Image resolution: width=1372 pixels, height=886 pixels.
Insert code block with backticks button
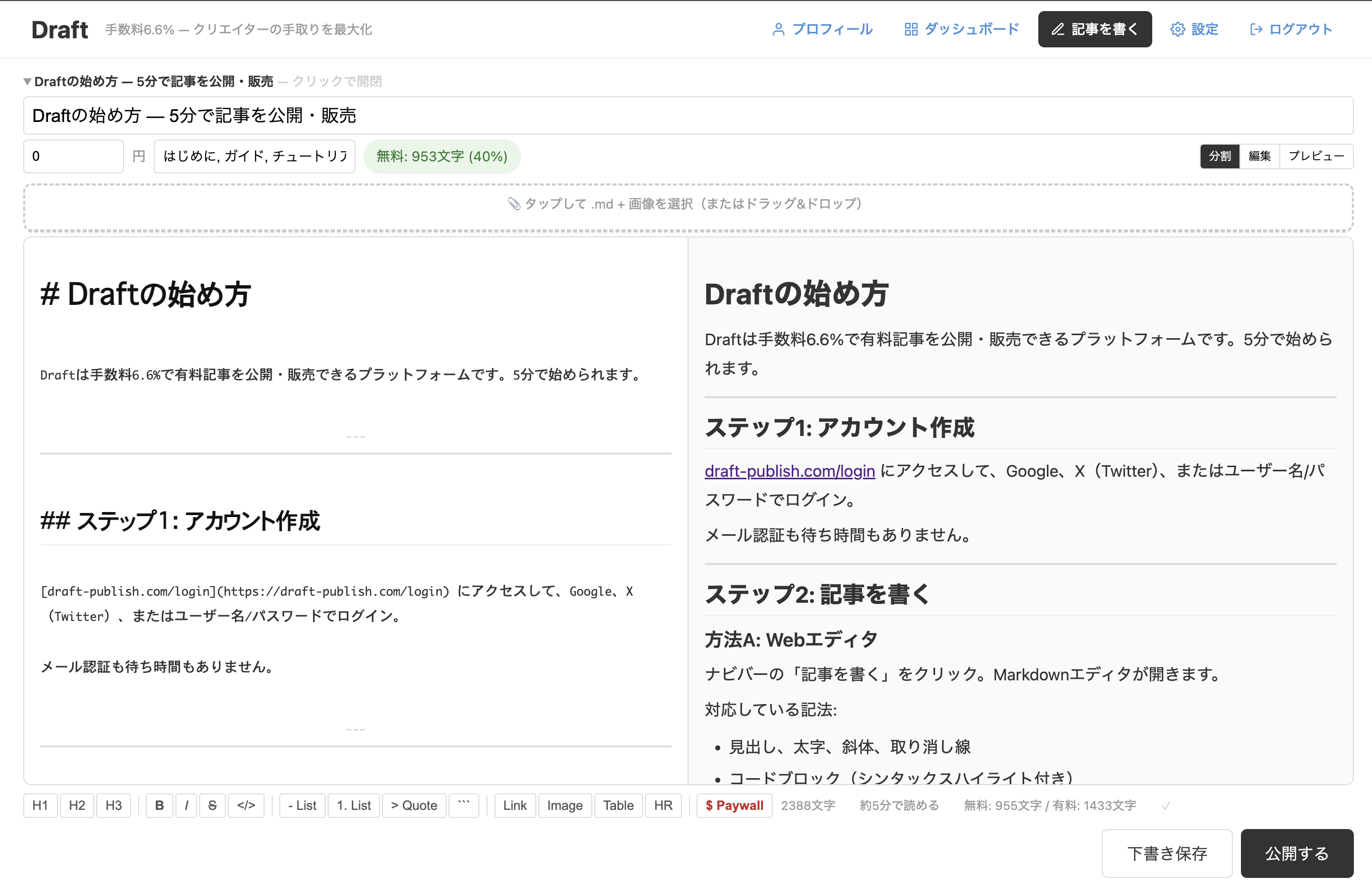pyautogui.click(x=464, y=805)
